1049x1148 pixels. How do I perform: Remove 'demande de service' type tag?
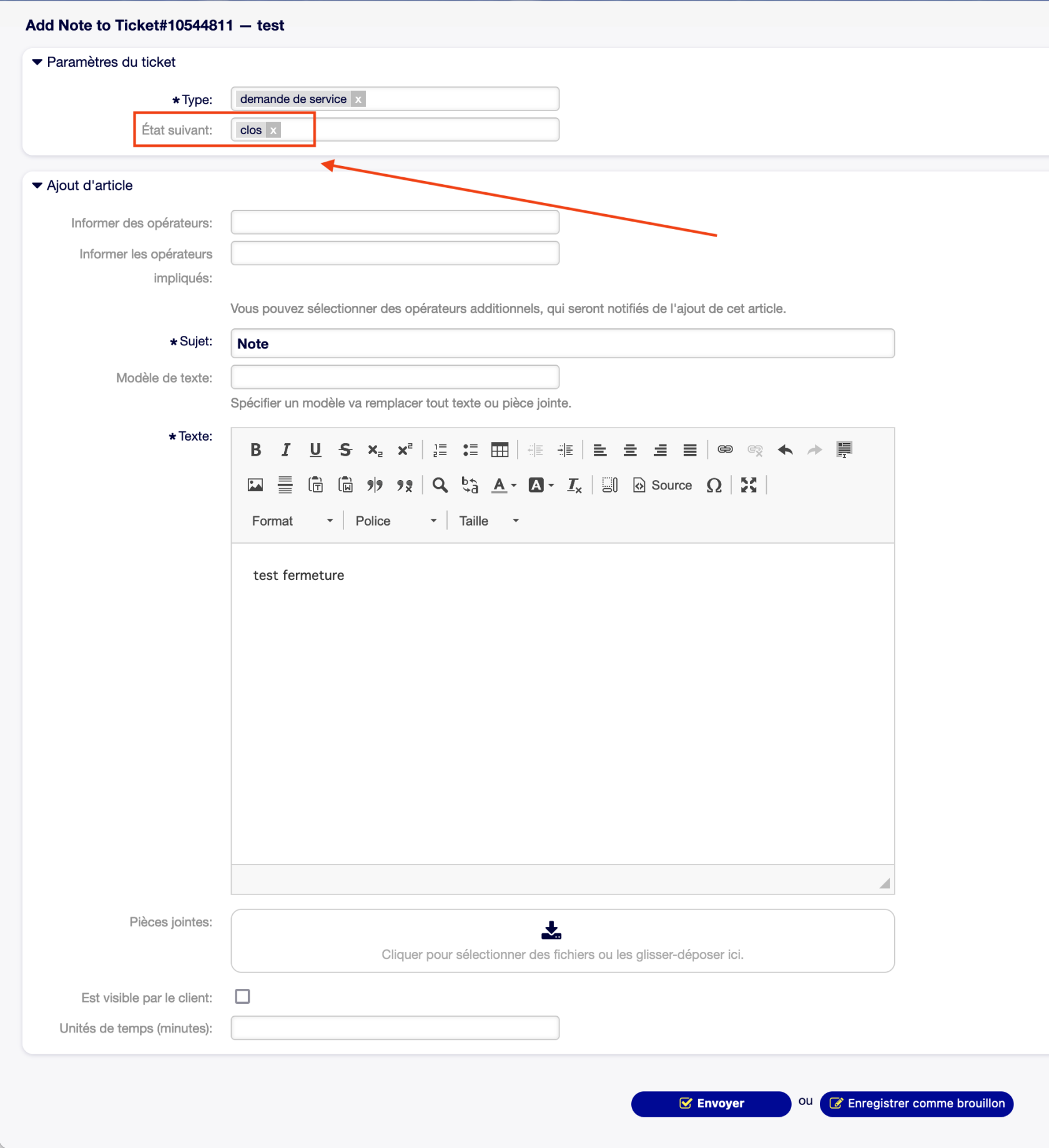click(x=358, y=99)
